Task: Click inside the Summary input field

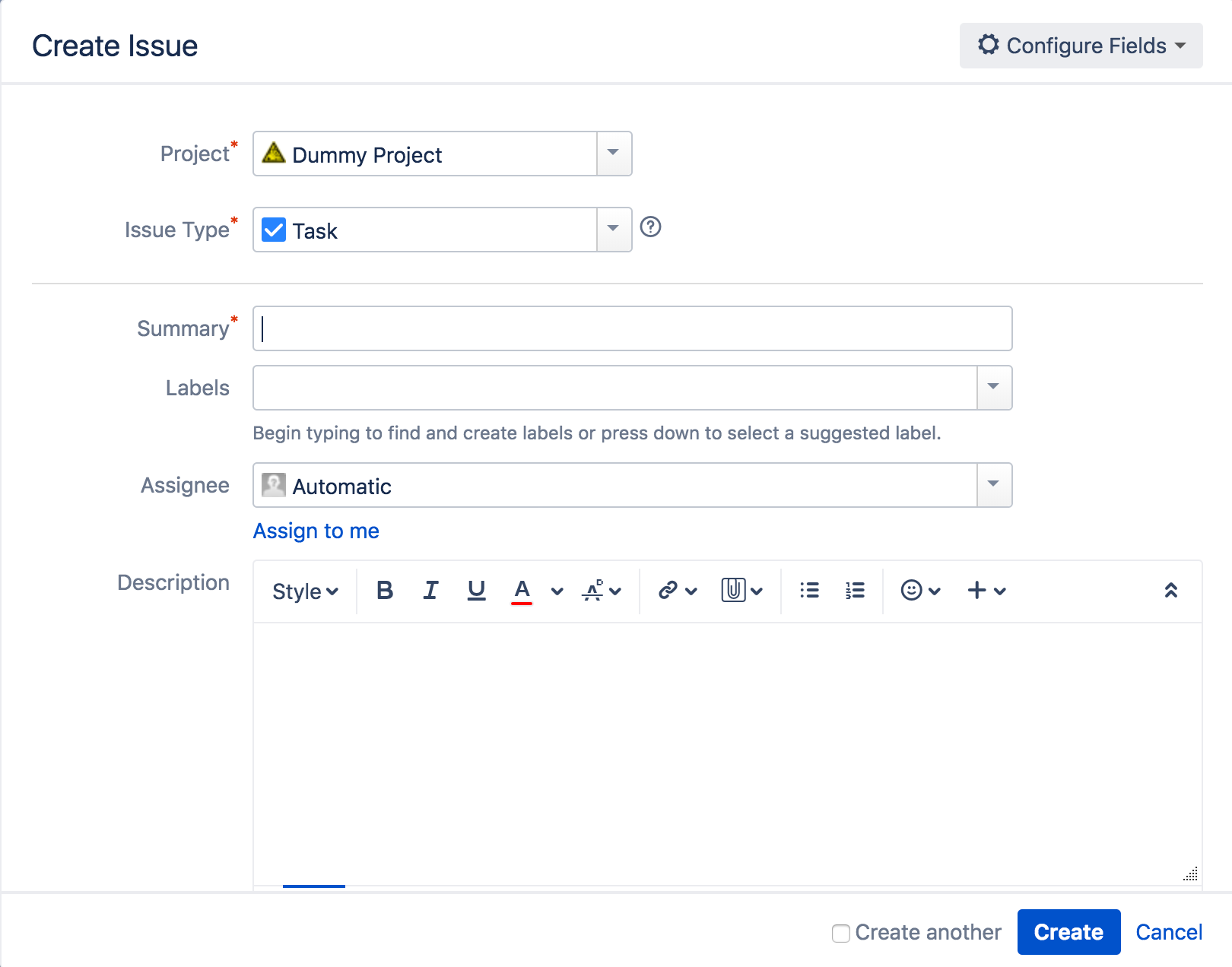Action: [631, 328]
